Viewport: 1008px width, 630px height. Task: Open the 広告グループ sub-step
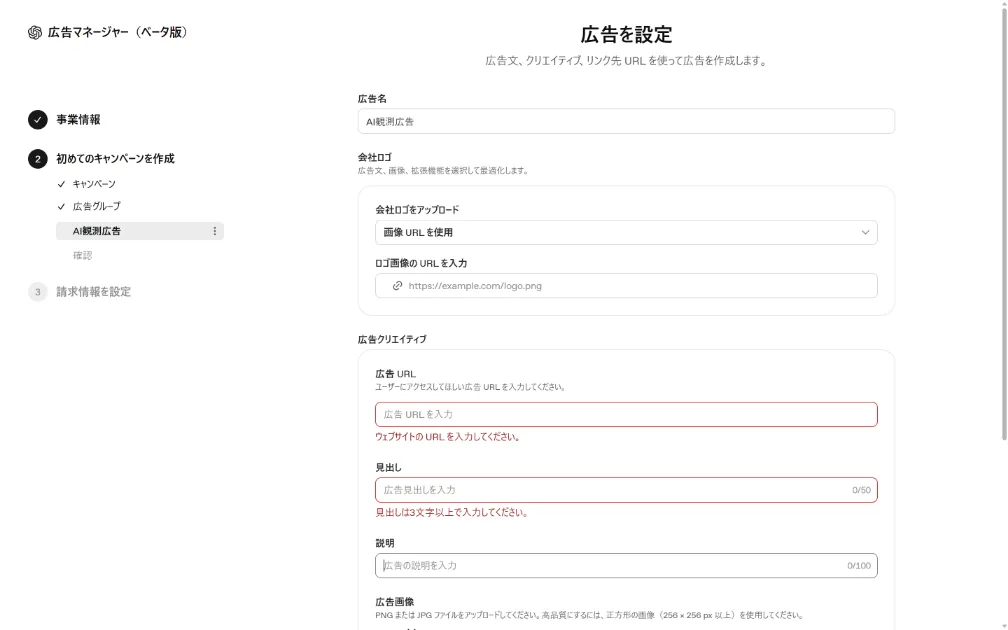[96, 206]
